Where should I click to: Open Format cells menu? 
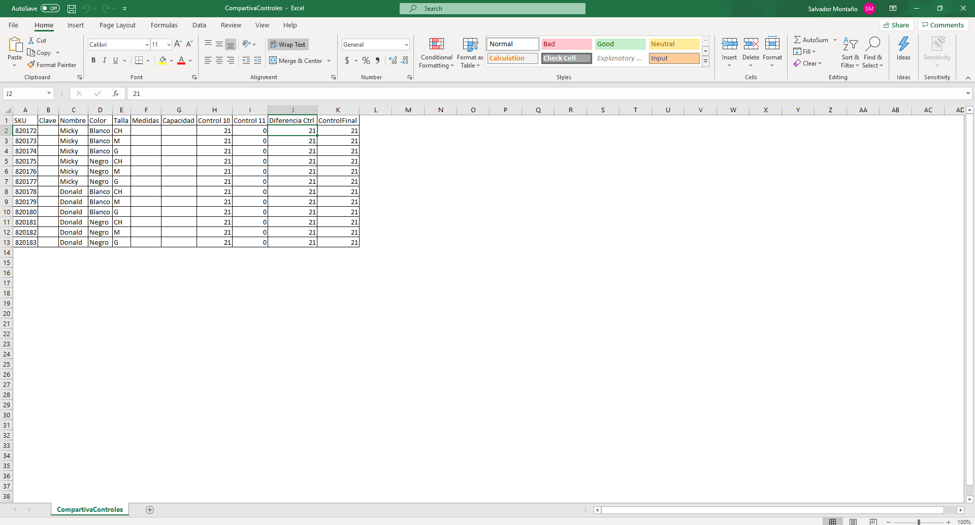click(772, 52)
